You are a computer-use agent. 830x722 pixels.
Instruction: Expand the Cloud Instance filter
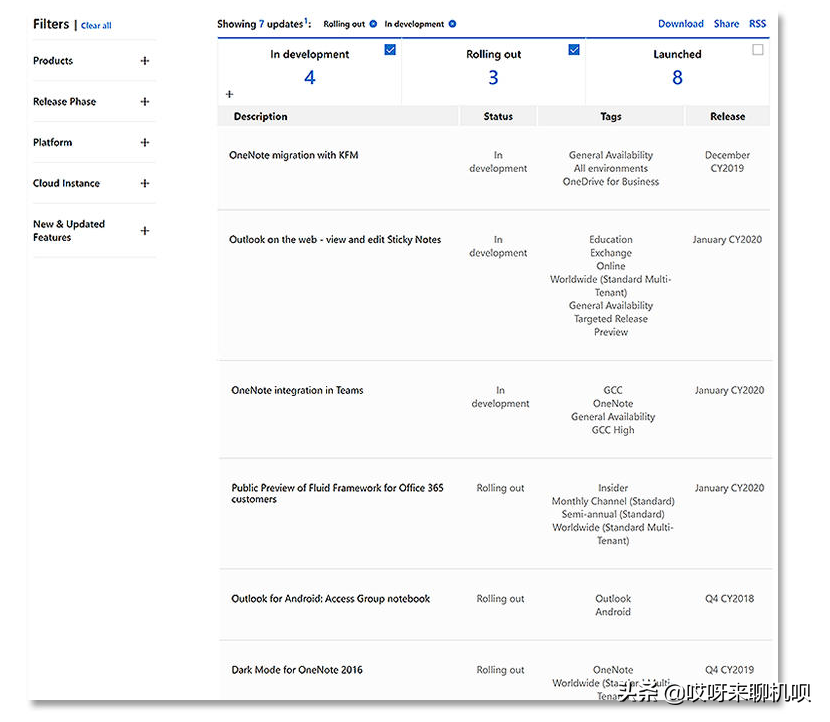(145, 183)
